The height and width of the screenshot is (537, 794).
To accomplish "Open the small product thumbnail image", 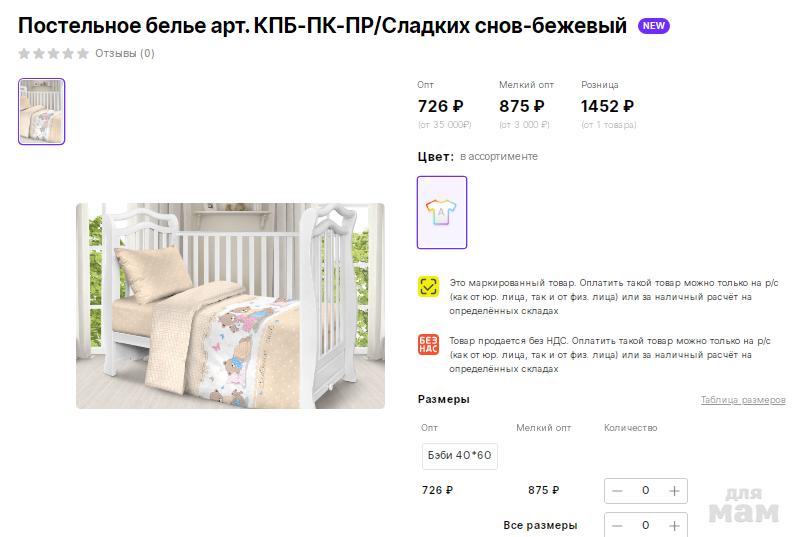I will click(x=41, y=111).
